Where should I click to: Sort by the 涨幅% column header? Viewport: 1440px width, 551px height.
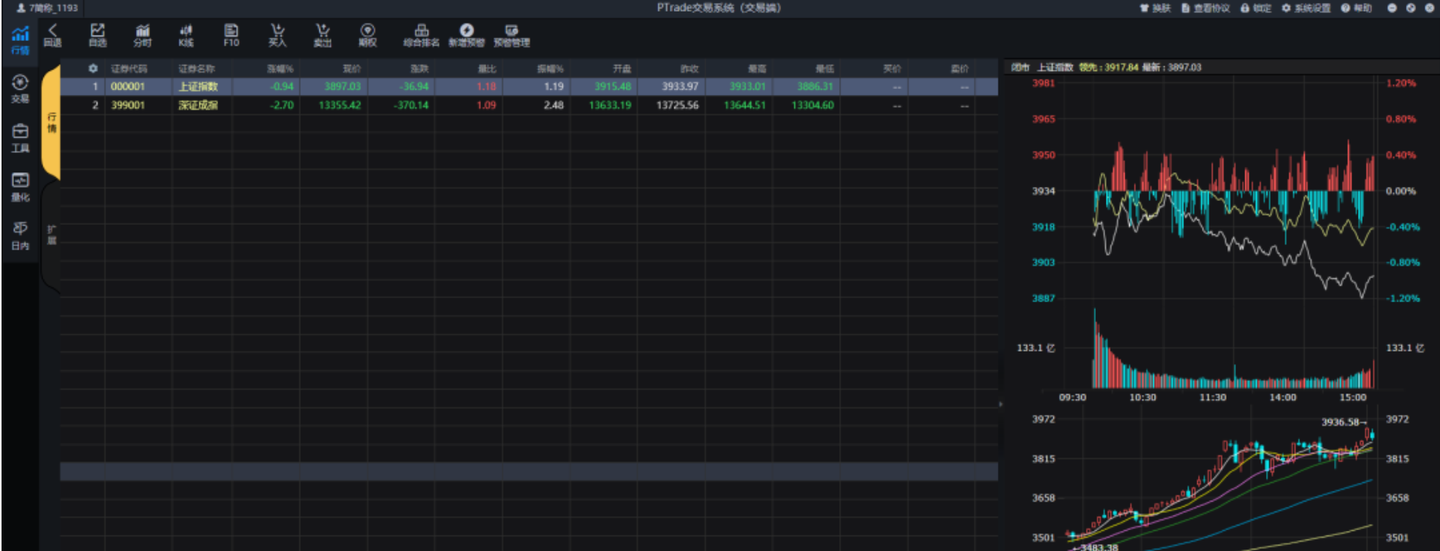(x=280, y=69)
